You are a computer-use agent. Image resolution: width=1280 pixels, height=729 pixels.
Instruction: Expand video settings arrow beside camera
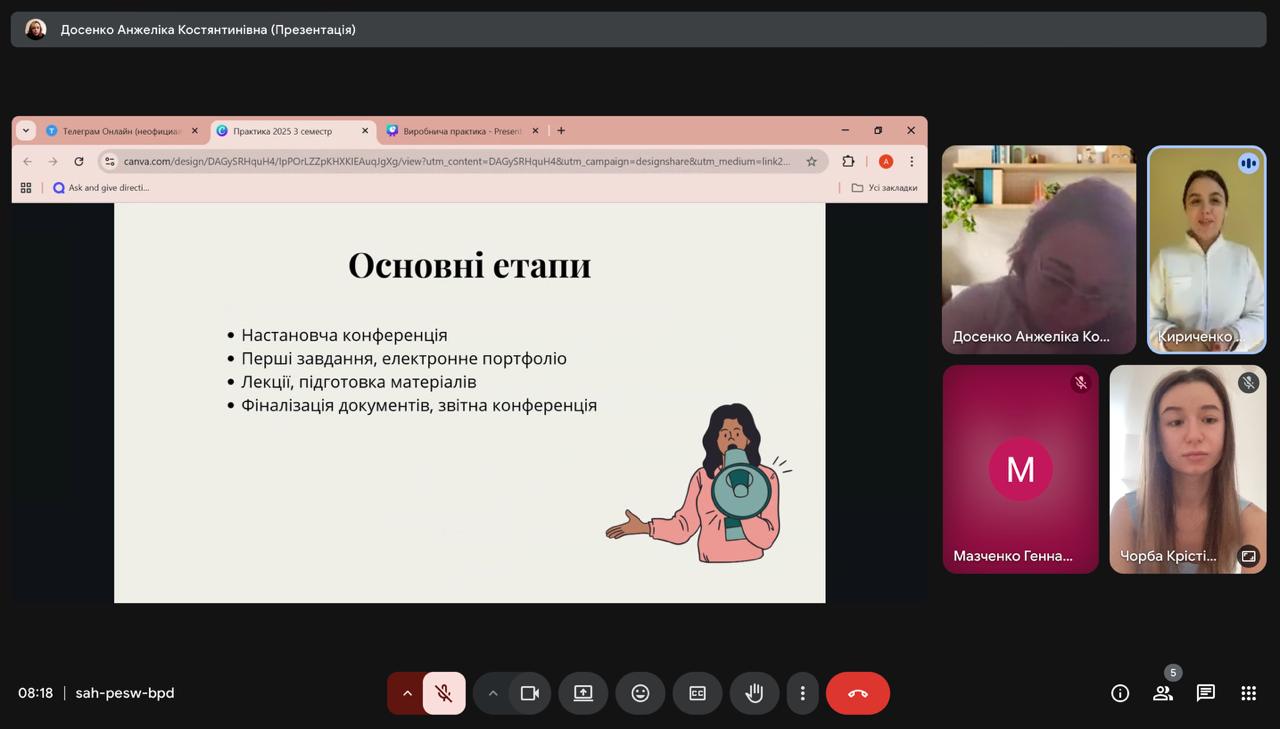tap(493, 693)
